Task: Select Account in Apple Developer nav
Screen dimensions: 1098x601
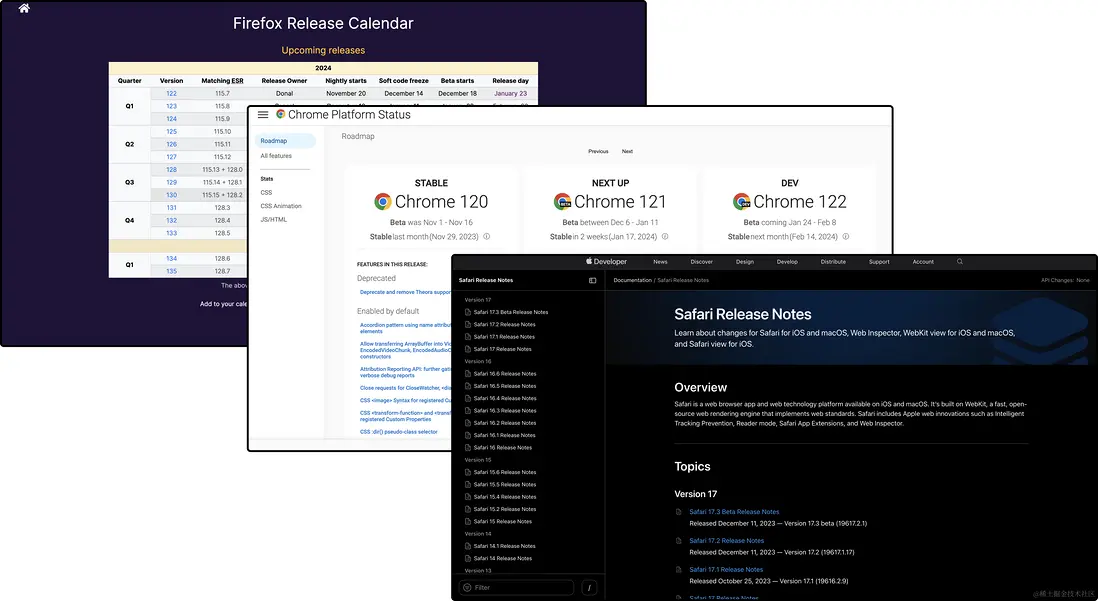Action: point(923,262)
